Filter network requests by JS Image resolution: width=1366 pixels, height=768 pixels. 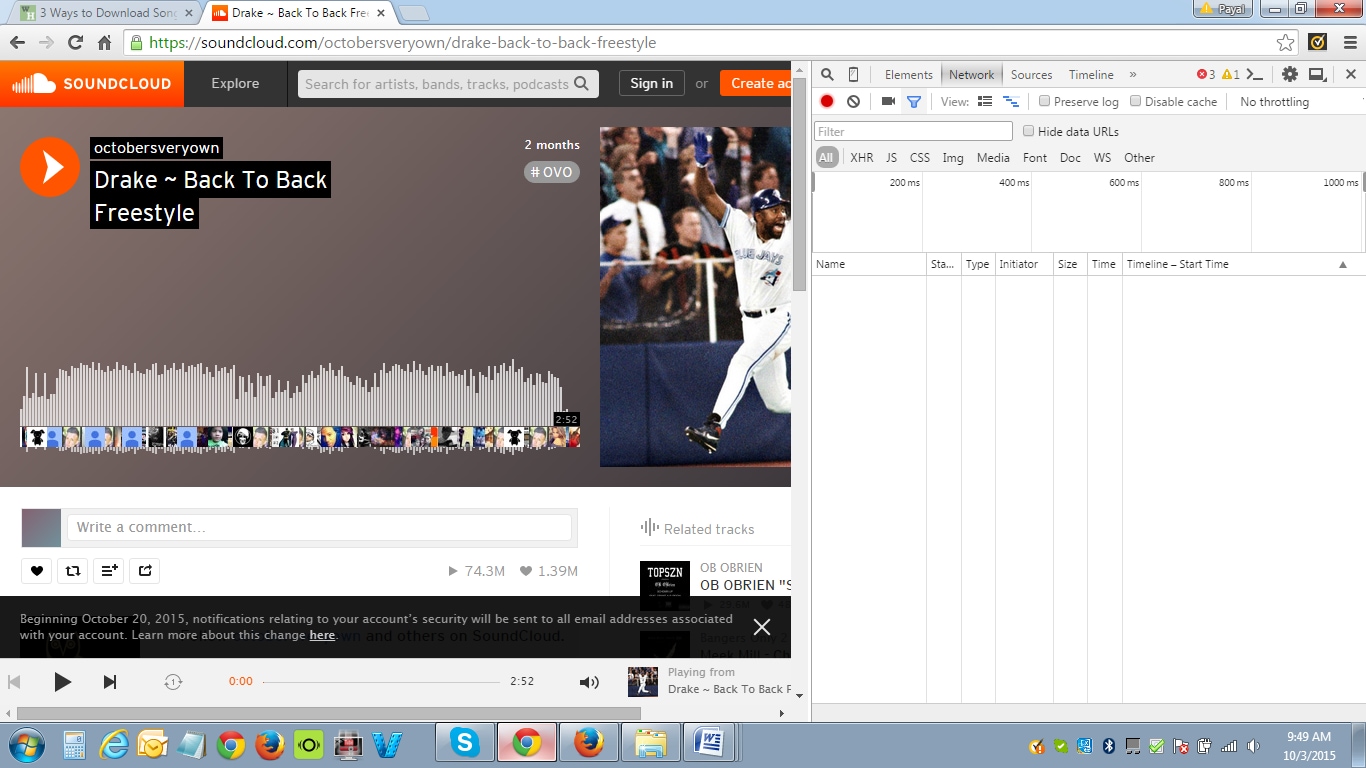[x=891, y=158]
